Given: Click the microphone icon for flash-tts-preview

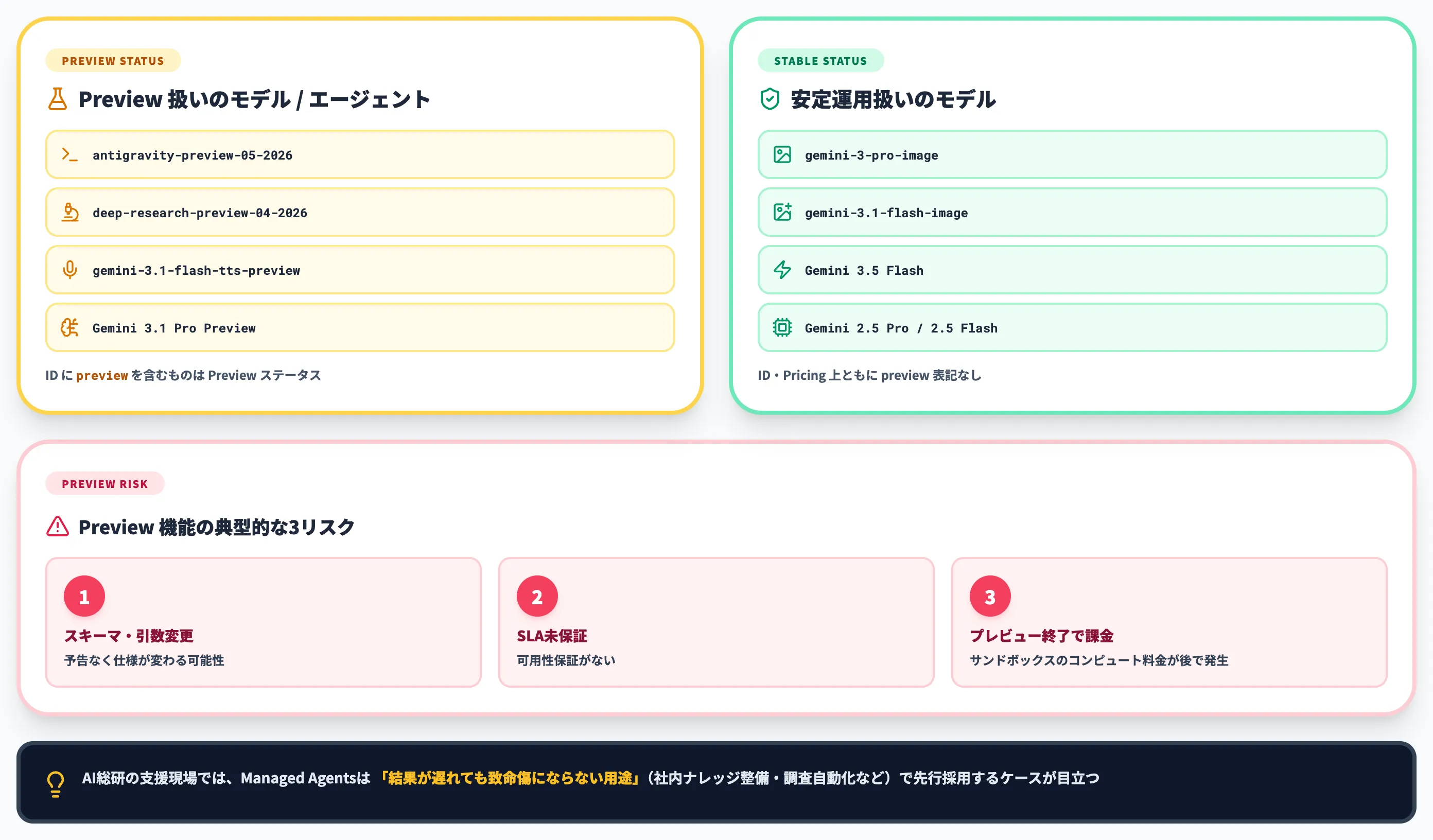Looking at the screenshot, I should tap(70, 270).
